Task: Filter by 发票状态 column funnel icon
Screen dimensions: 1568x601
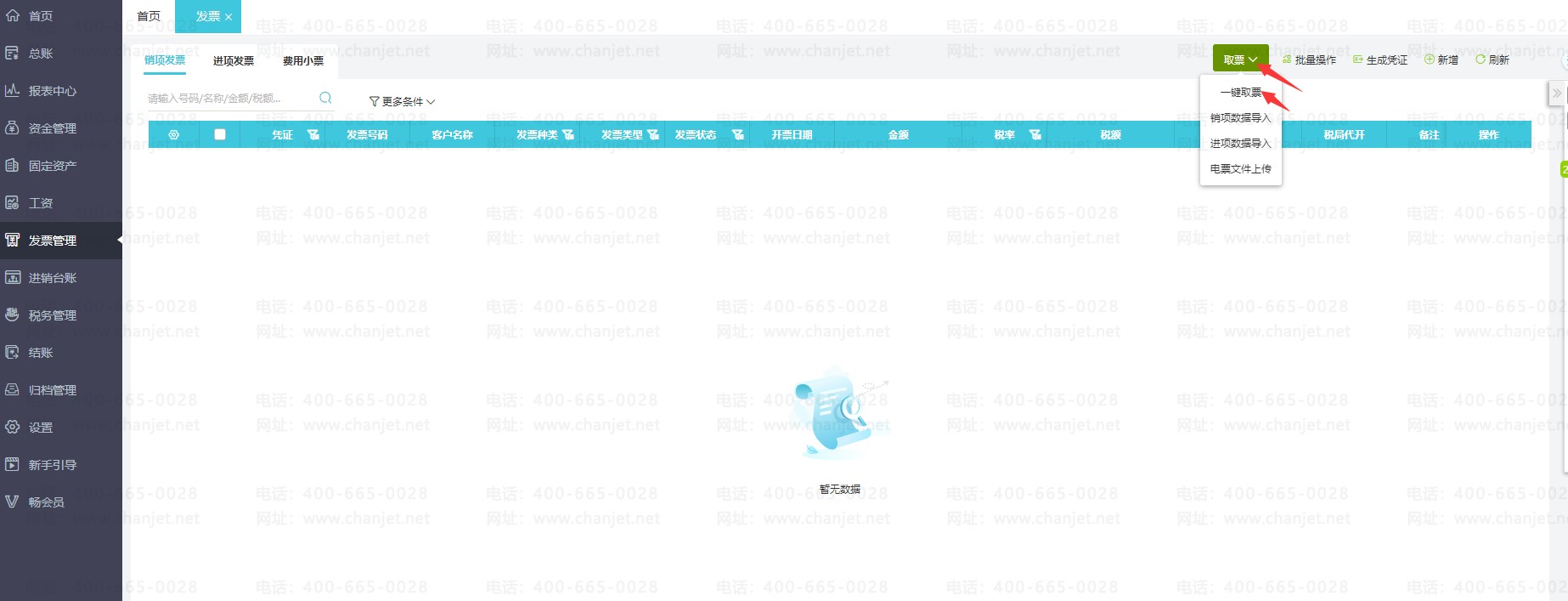Action: (x=738, y=134)
